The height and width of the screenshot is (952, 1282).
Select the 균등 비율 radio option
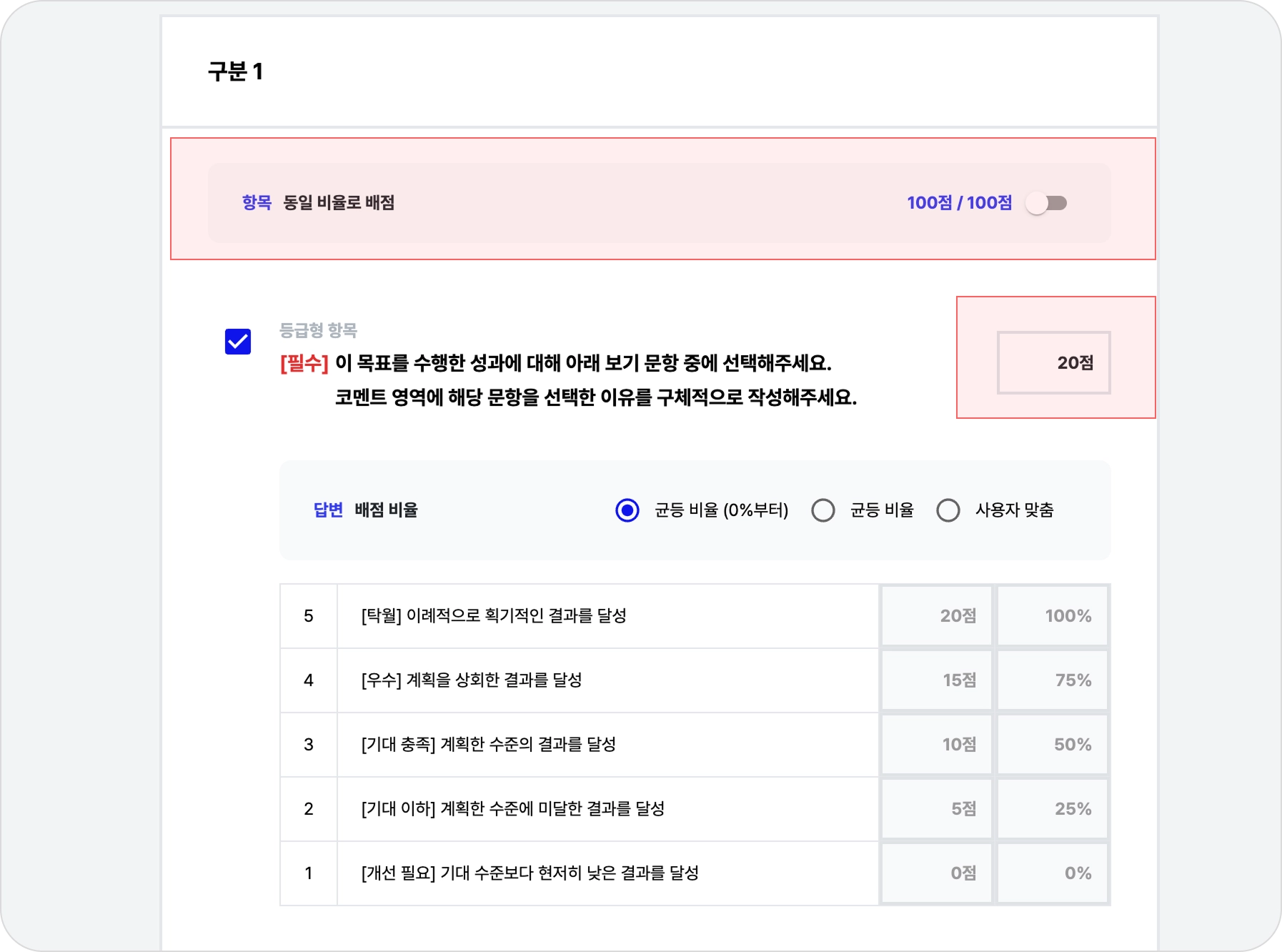[823, 510]
